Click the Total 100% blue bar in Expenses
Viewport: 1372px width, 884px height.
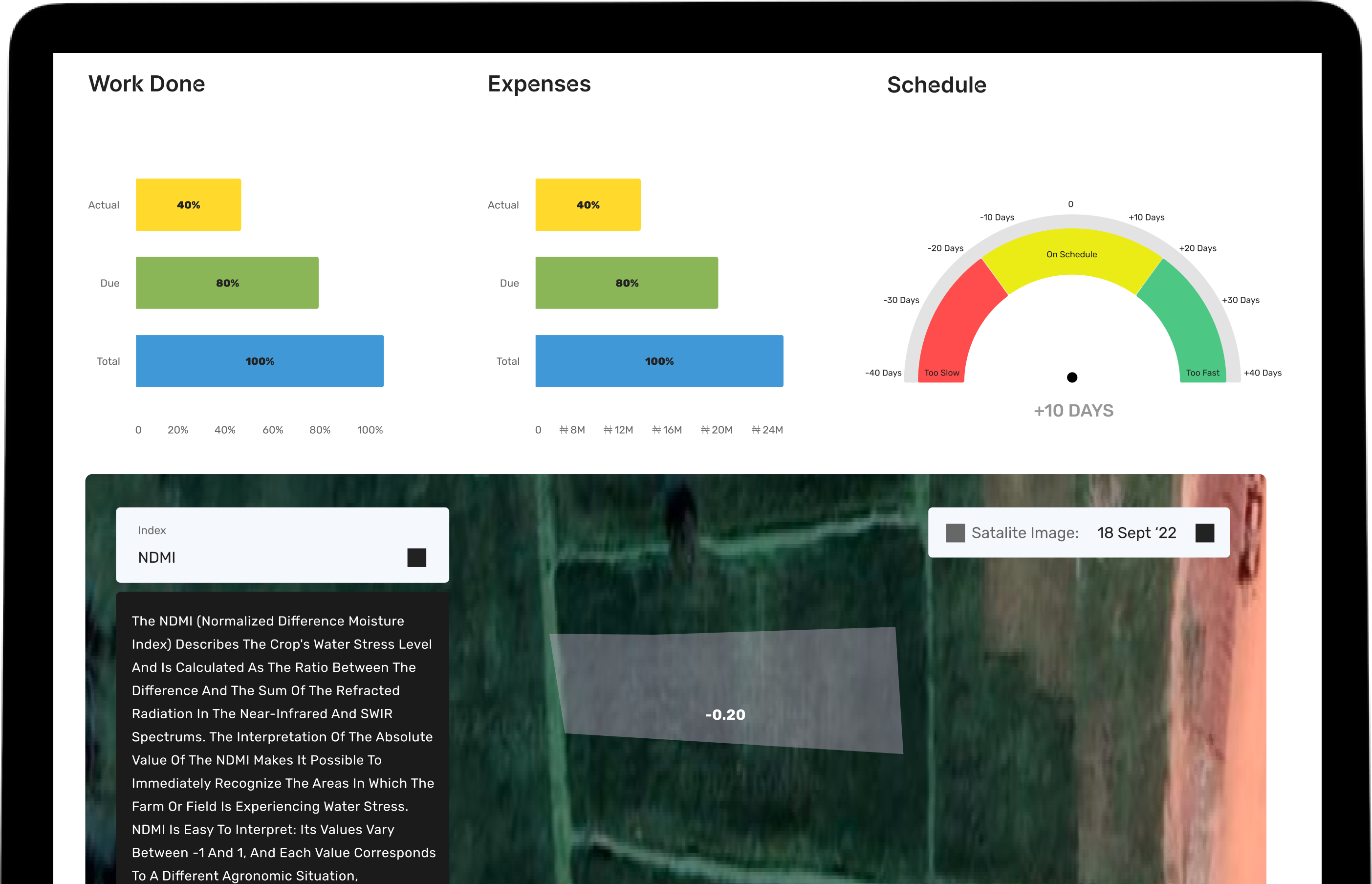(x=659, y=361)
